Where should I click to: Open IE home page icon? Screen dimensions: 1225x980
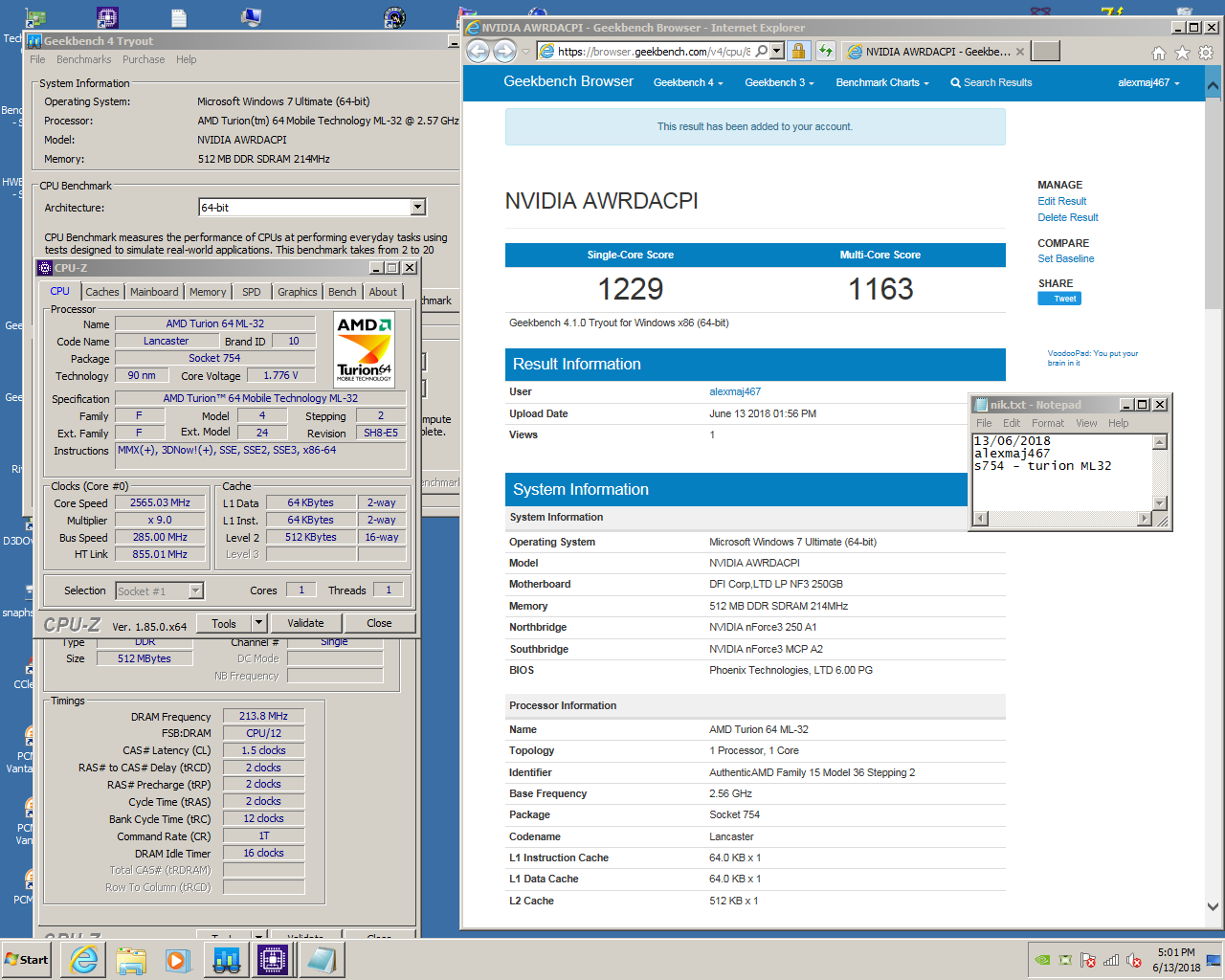coord(1159,53)
